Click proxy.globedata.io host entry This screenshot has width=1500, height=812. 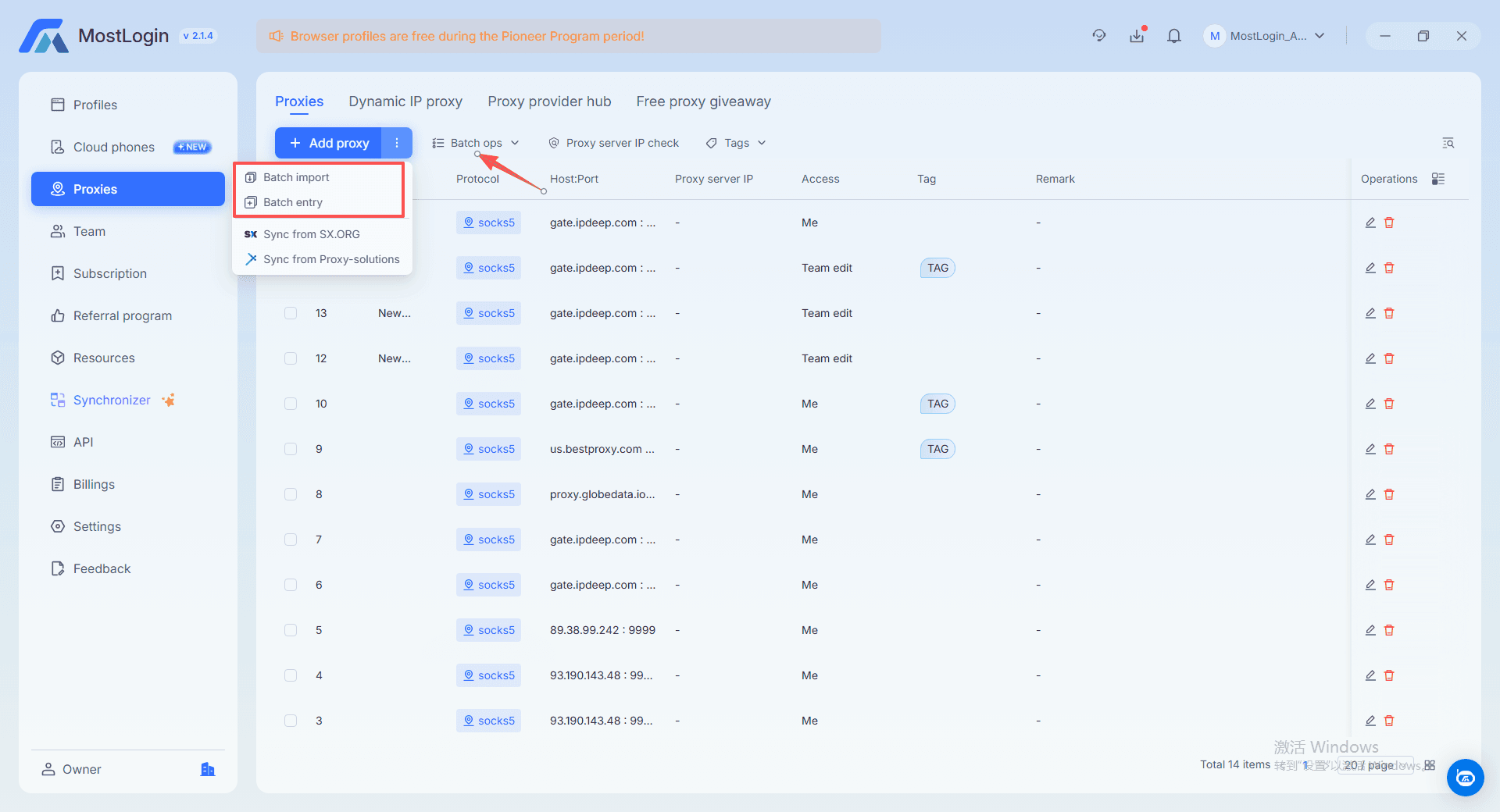pos(602,494)
